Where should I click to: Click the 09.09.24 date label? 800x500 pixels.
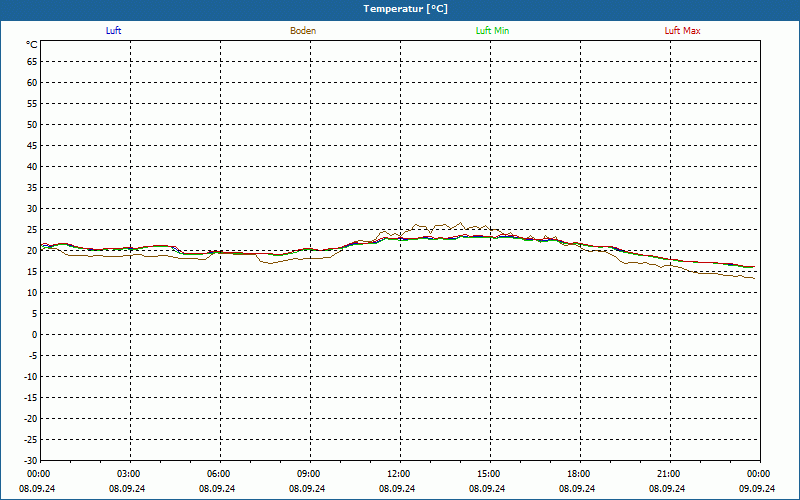pyautogui.click(x=757, y=489)
